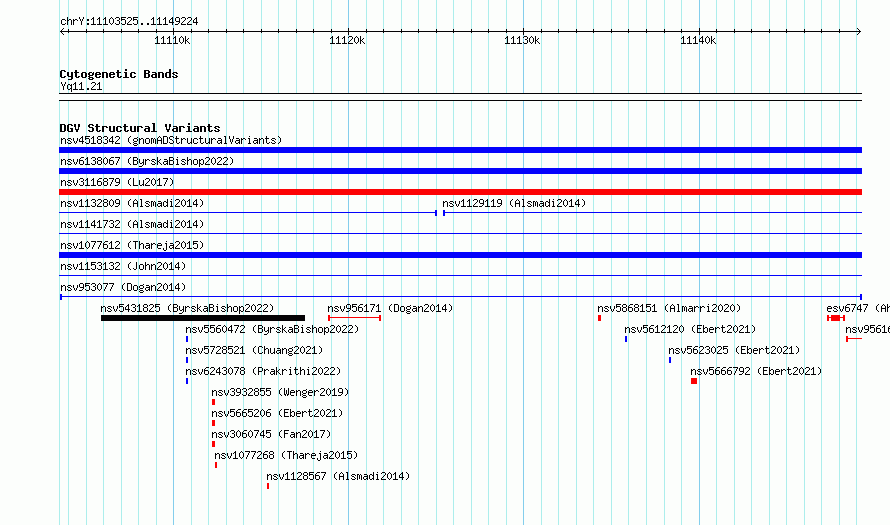Open variant nsv5868151 (Almarri2020) label
890x525 pixels.
pos(669,308)
